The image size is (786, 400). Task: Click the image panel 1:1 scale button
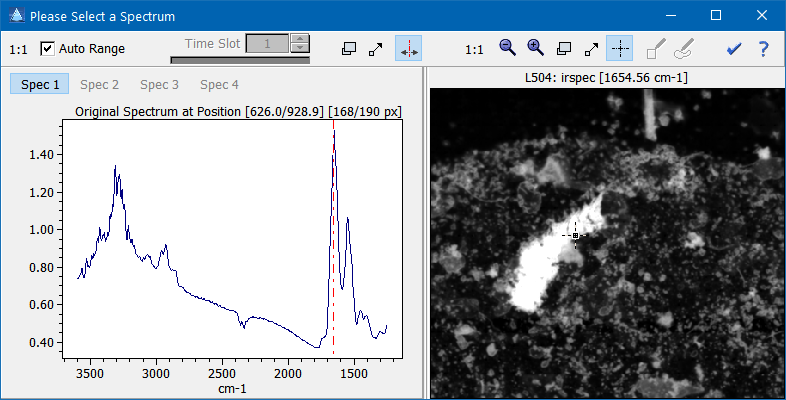point(474,50)
